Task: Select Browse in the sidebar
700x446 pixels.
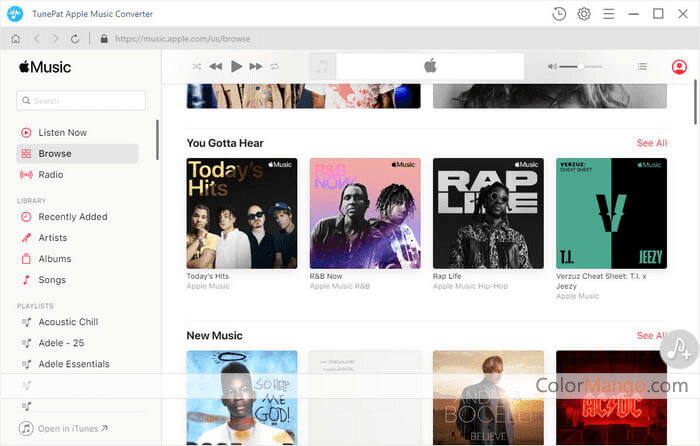Action: tap(77, 154)
